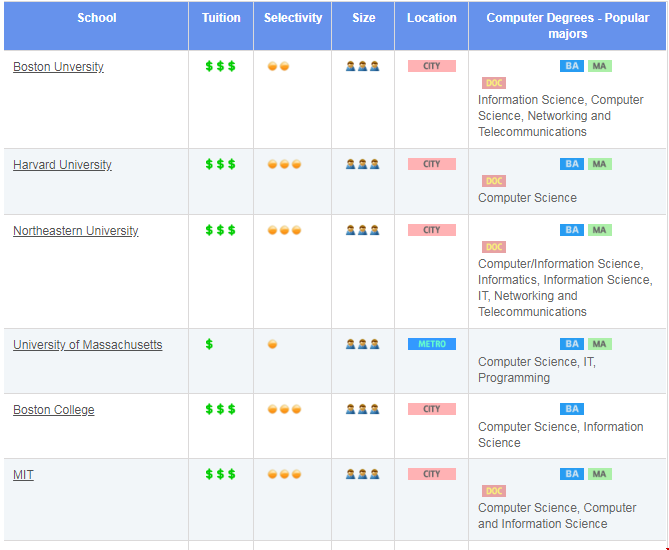Open the Harvard University link

62,165
